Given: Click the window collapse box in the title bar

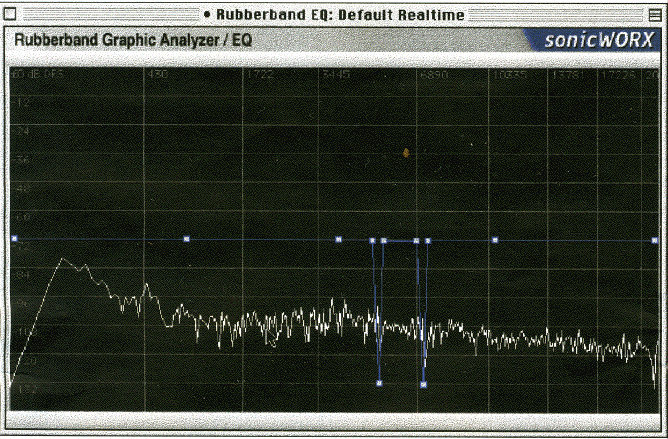Looking at the screenshot, I should 655,15.
